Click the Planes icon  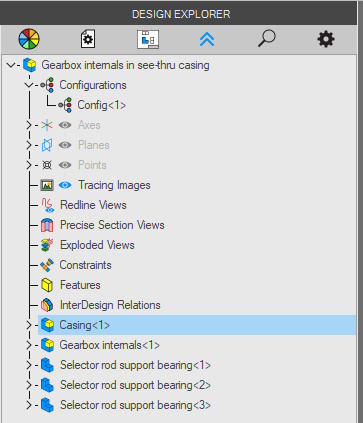[x=47, y=145]
